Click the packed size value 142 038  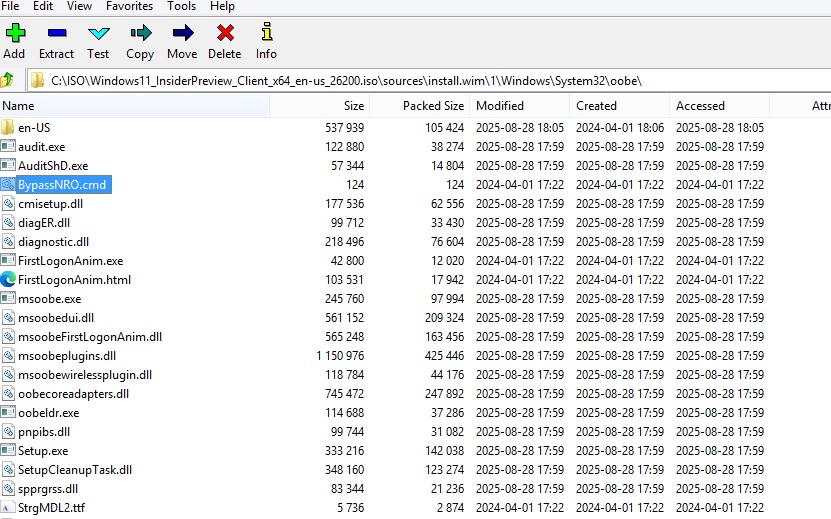click(x=444, y=451)
